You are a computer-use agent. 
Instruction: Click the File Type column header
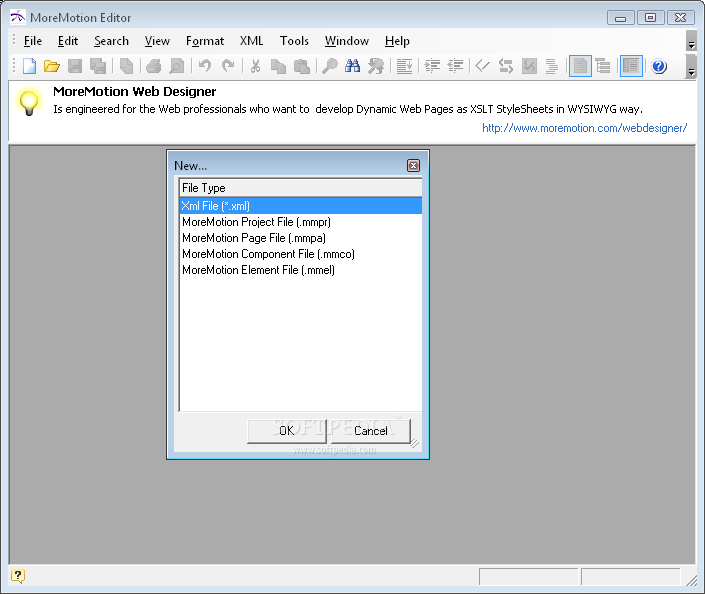[x=300, y=188]
